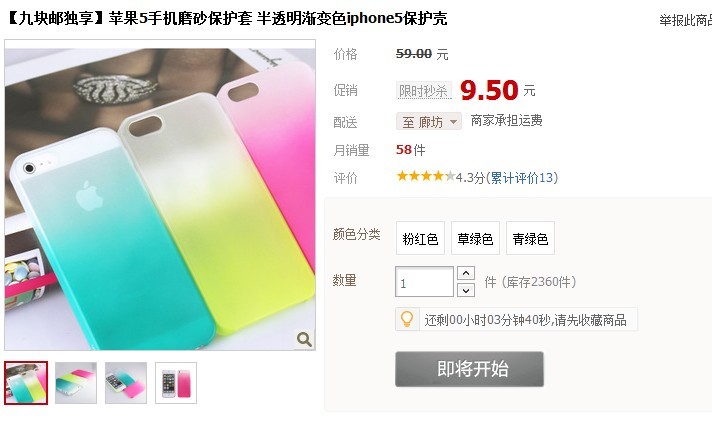Image resolution: width=712 pixels, height=423 pixels.
Task: Click the lightbulb tip icon
Action: click(407, 319)
